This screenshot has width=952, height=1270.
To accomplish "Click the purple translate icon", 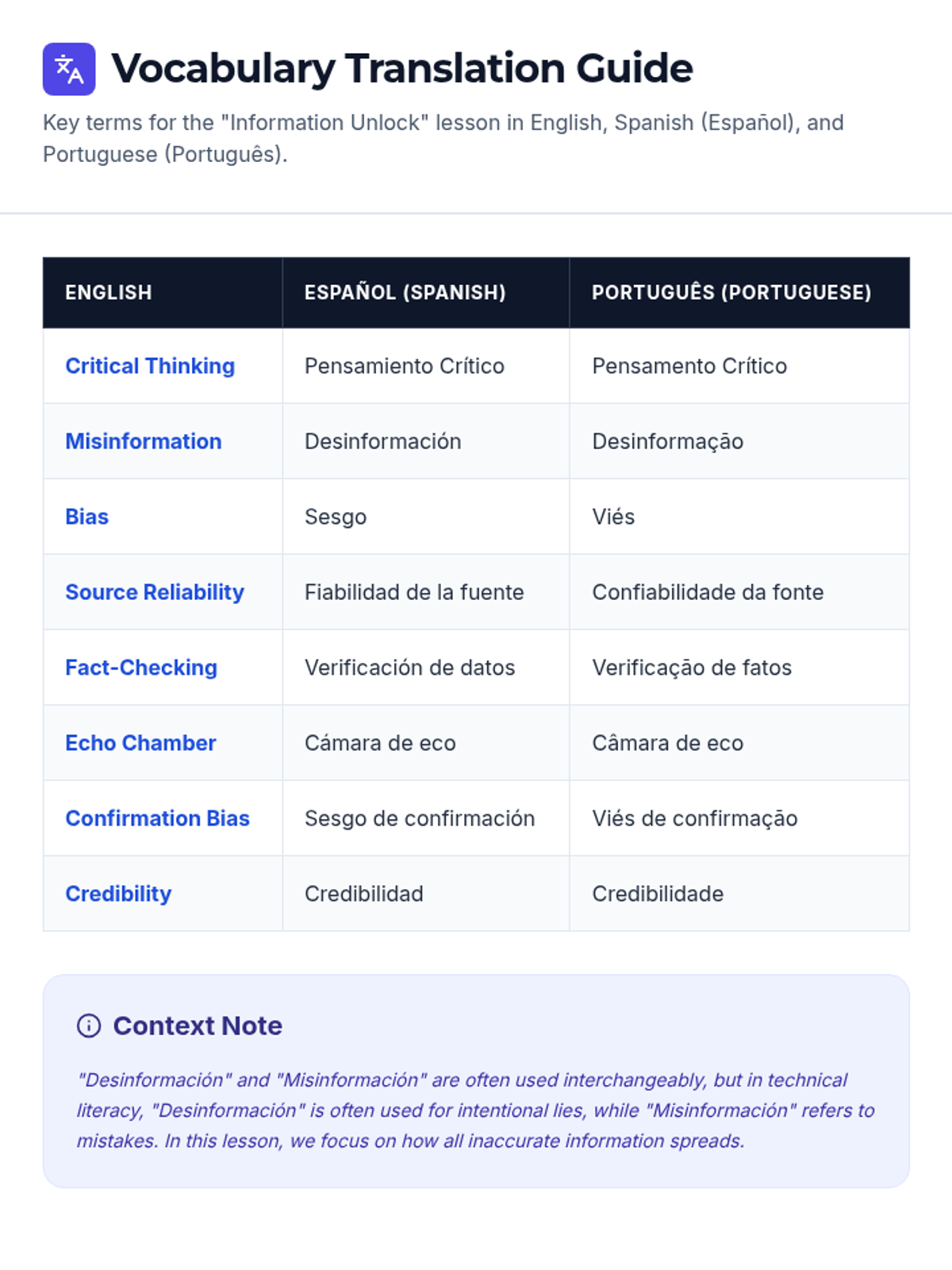I will 69,69.
